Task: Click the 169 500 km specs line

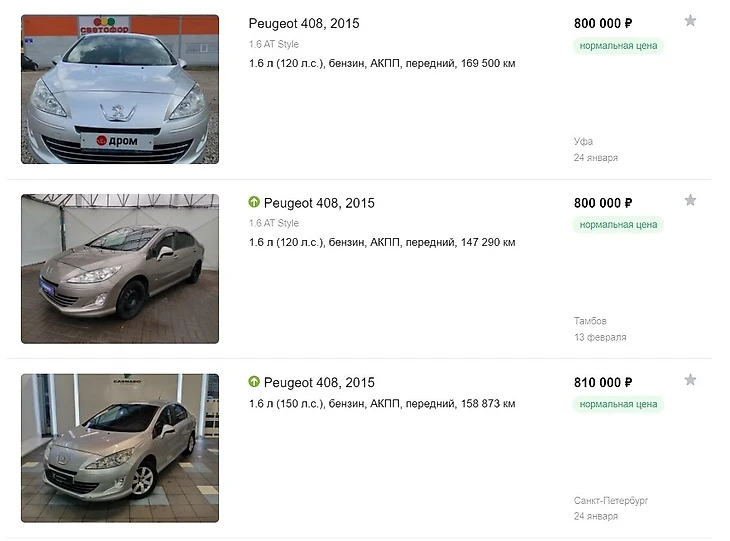Action: pos(382,63)
